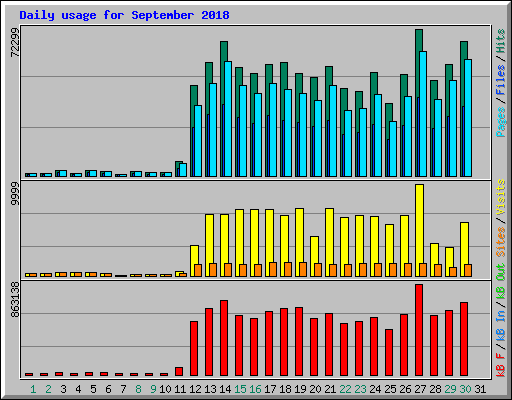Select day label 14 on the x-axis
512x400 pixels.
click(225, 389)
